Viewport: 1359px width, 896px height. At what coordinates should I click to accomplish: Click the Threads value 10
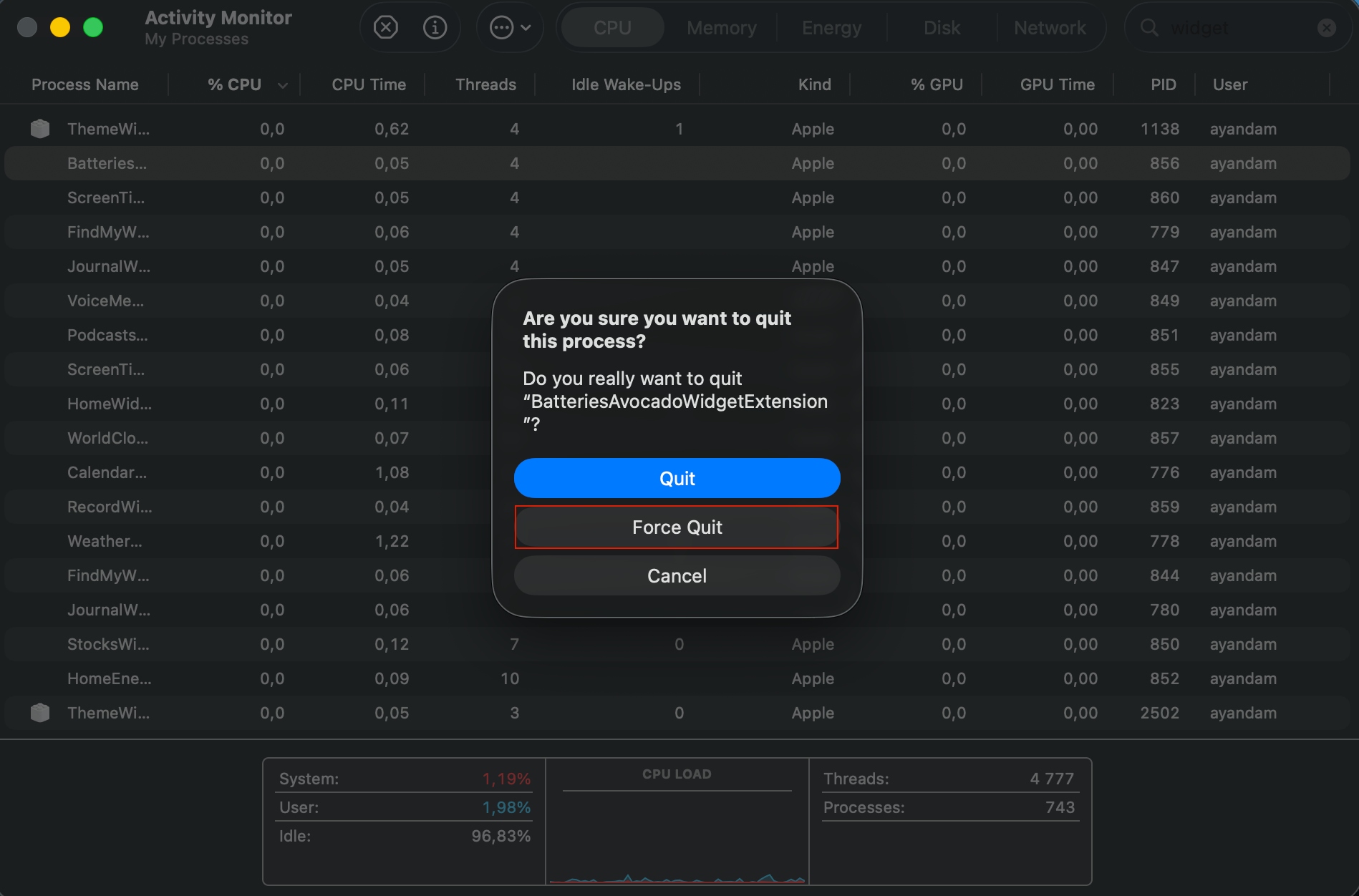click(x=510, y=678)
